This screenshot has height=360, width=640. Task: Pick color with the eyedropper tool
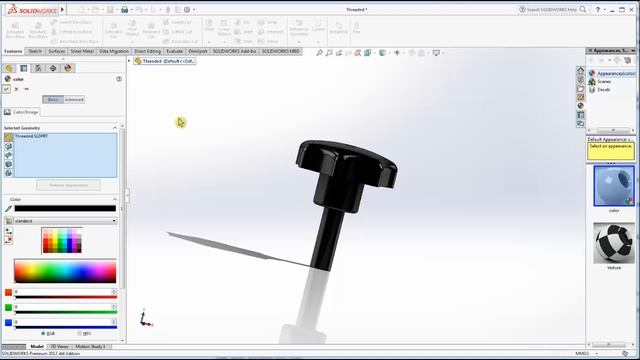[8, 209]
